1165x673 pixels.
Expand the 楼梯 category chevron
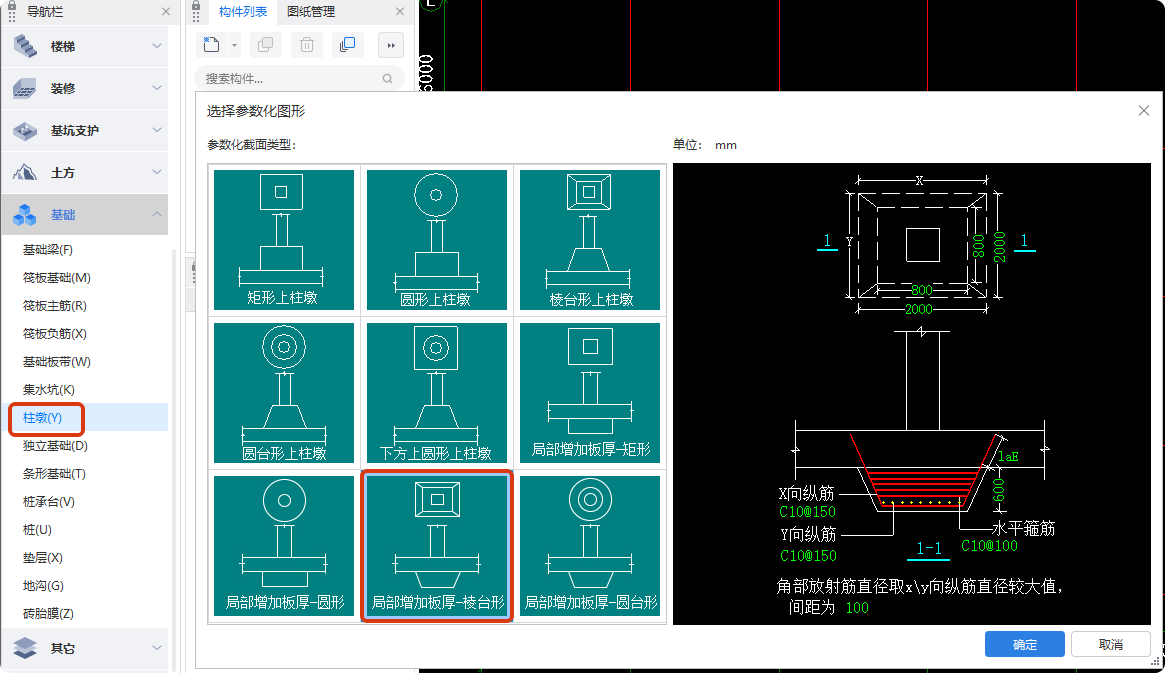[x=157, y=46]
